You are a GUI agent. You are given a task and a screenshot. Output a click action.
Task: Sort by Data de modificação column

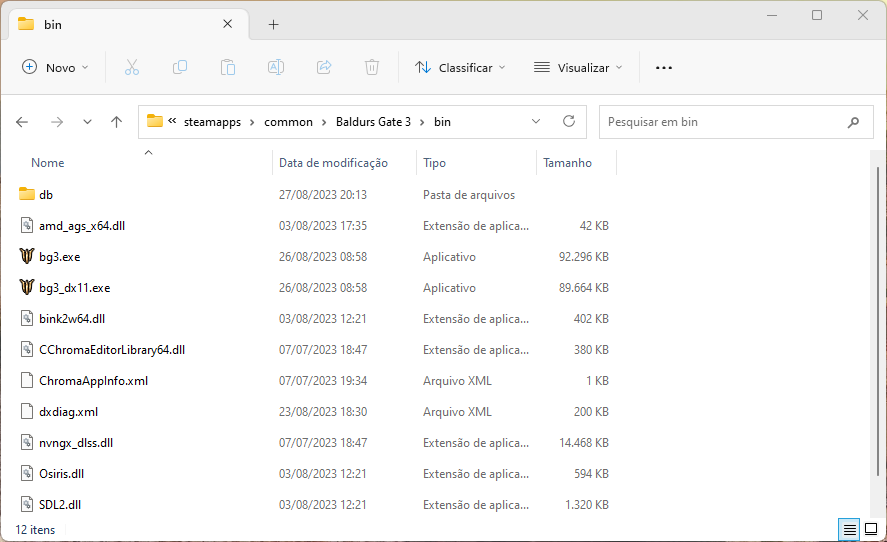333,163
